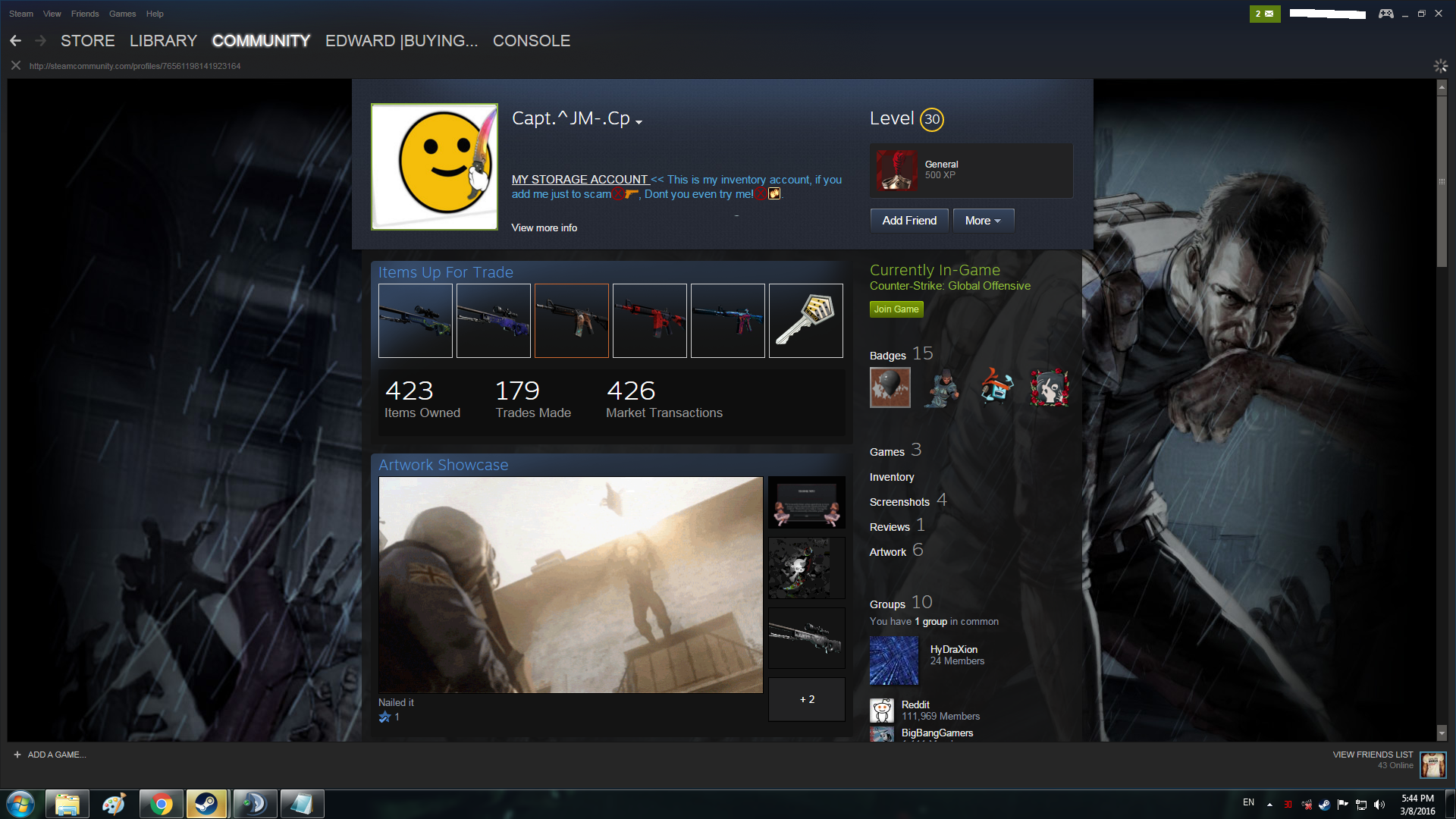This screenshot has height=819, width=1456.
Task: Click the key item up for trade
Action: pos(805,321)
